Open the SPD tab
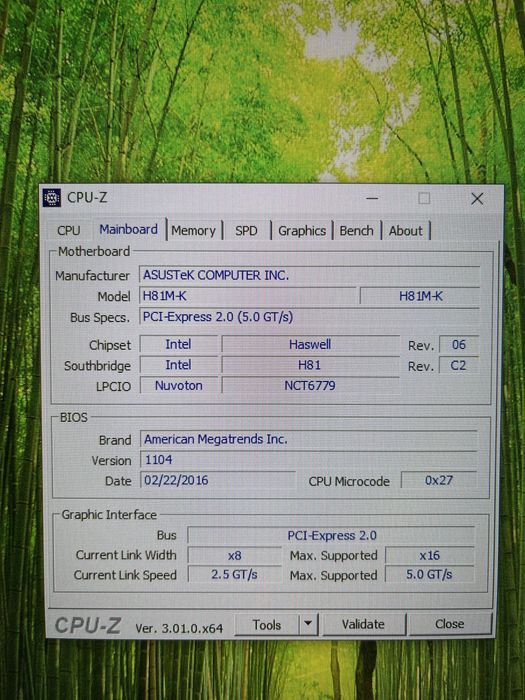The image size is (525, 700). [x=246, y=231]
